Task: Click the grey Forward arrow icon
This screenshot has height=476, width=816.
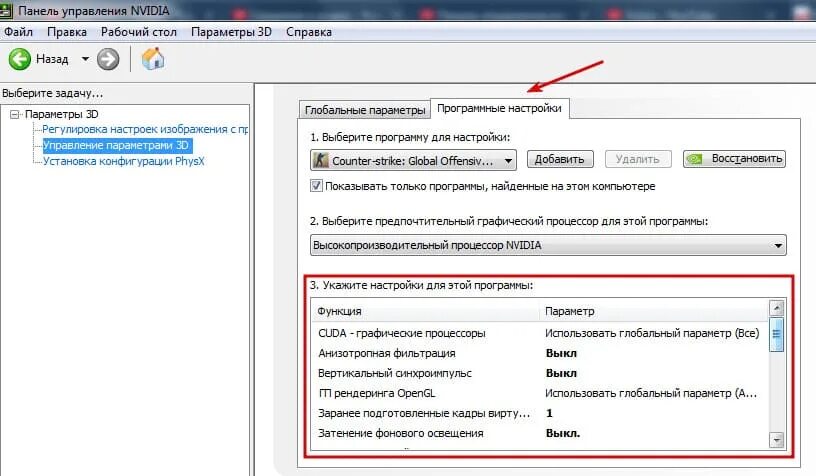Action: pyautogui.click(x=108, y=59)
